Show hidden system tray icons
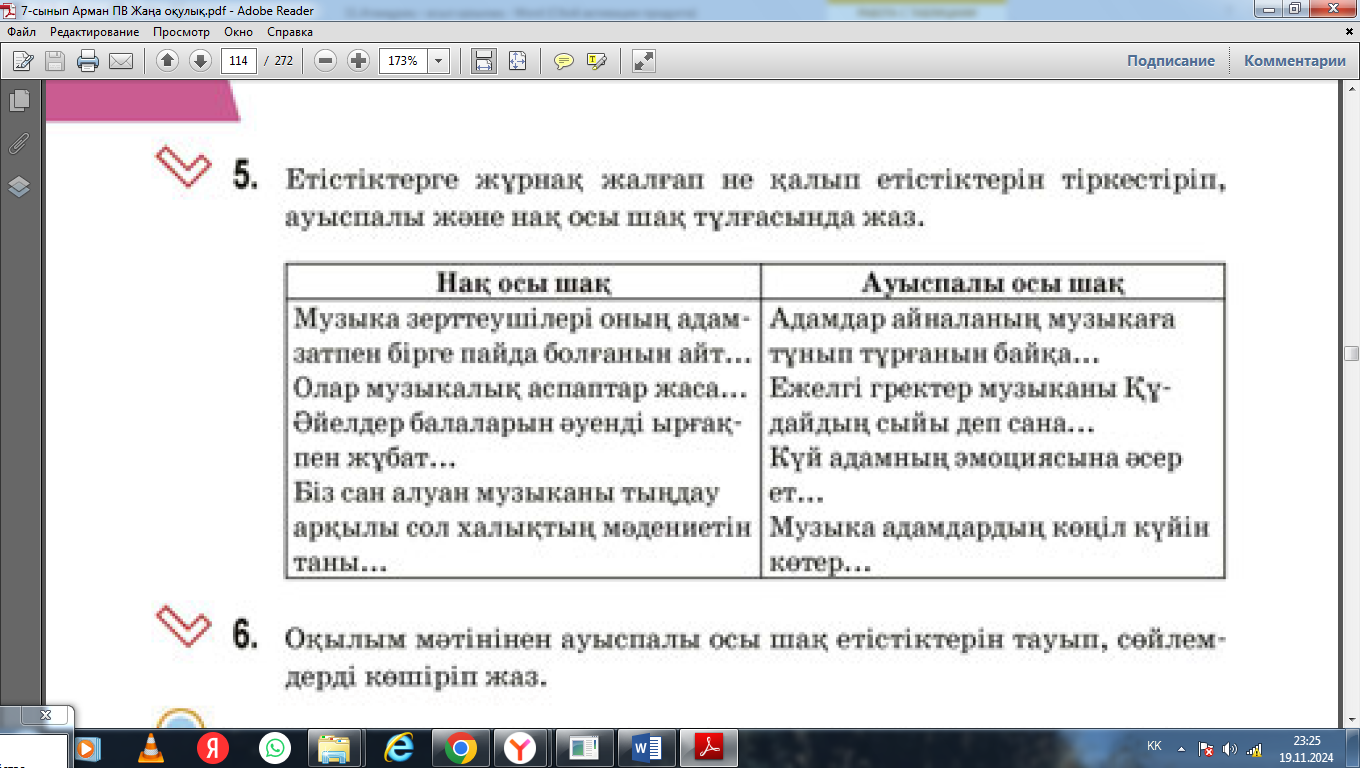This screenshot has width=1360, height=768. point(1182,748)
